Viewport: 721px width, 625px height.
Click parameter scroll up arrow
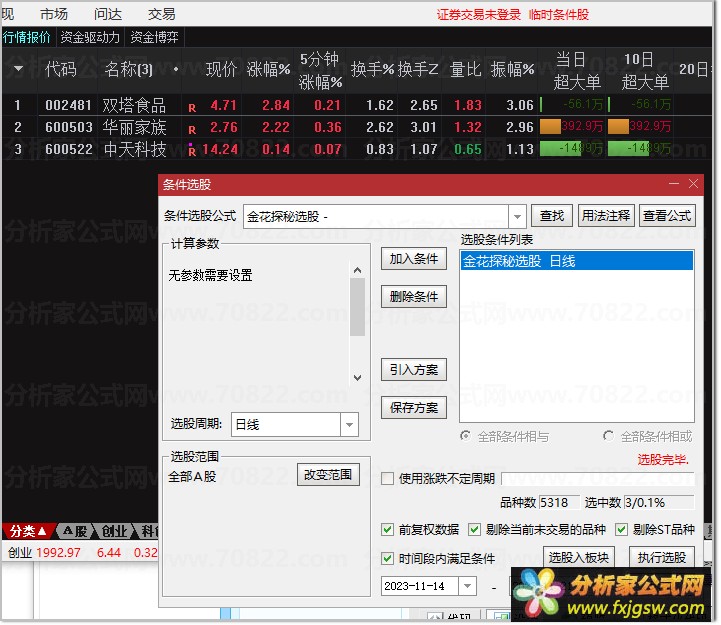click(357, 270)
